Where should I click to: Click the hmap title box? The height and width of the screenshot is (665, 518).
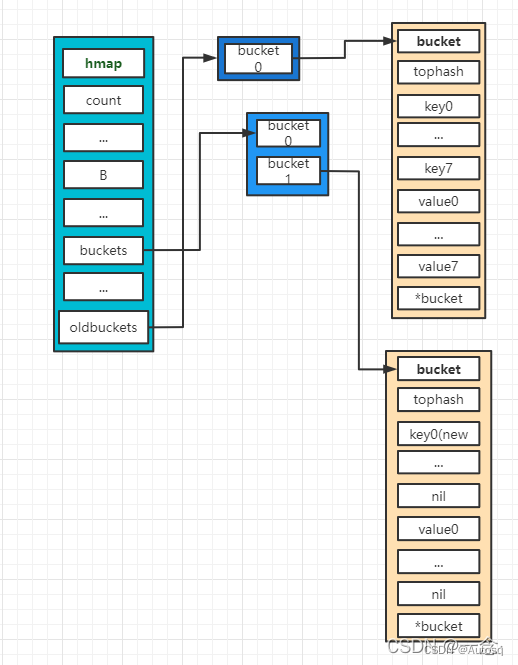[104, 63]
